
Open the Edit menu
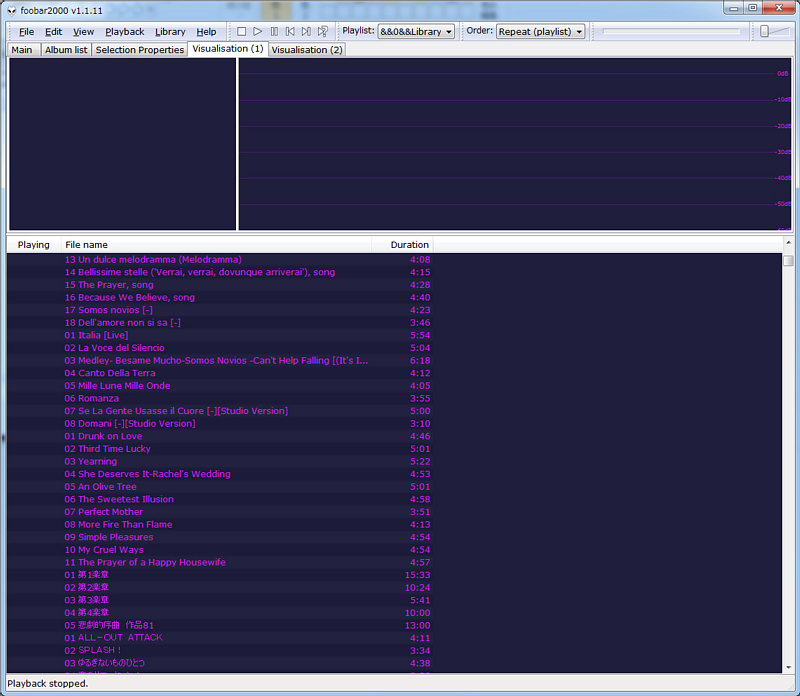click(54, 32)
